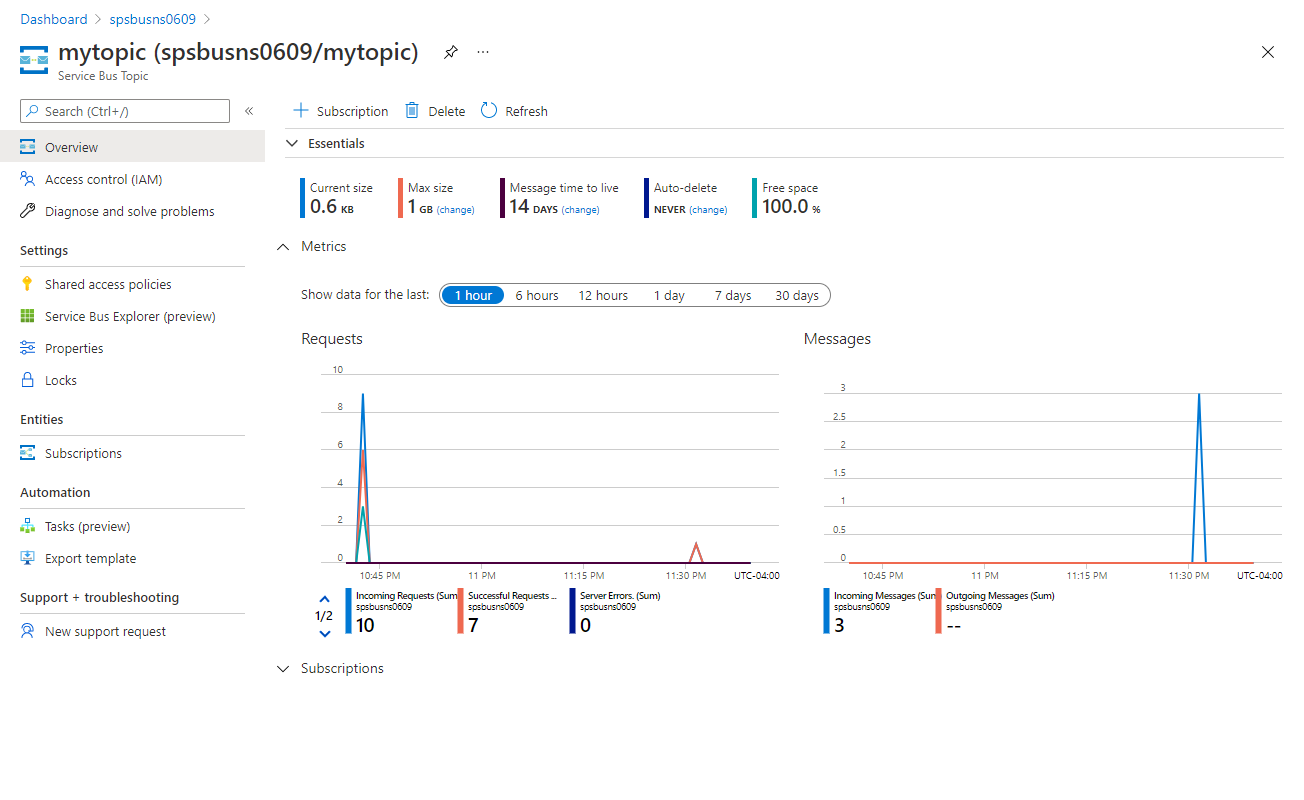Select 12 hours time range
This screenshot has width=1304, height=800.
603,295
